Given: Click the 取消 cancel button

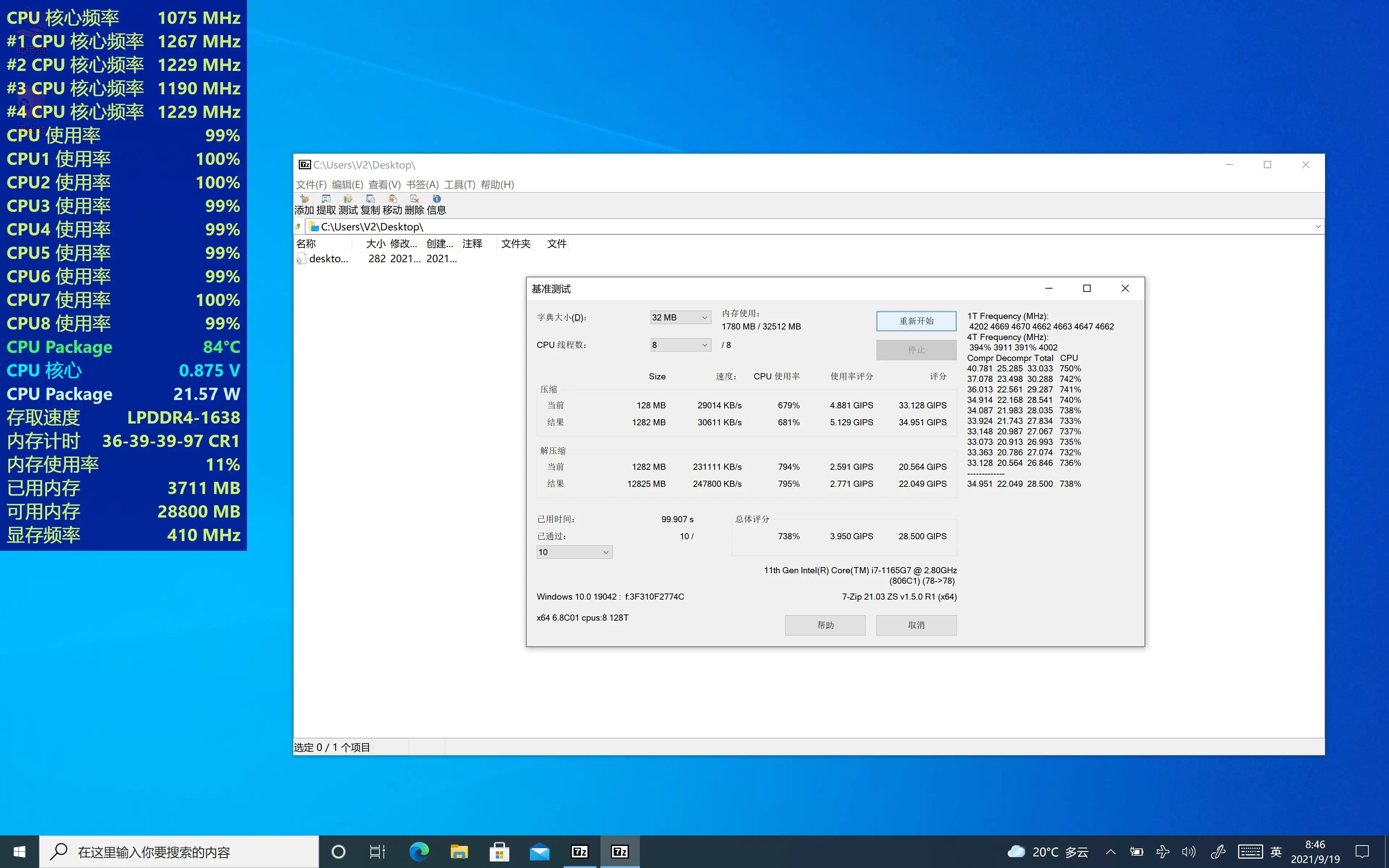Looking at the screenshot, I should click(916, 625).
